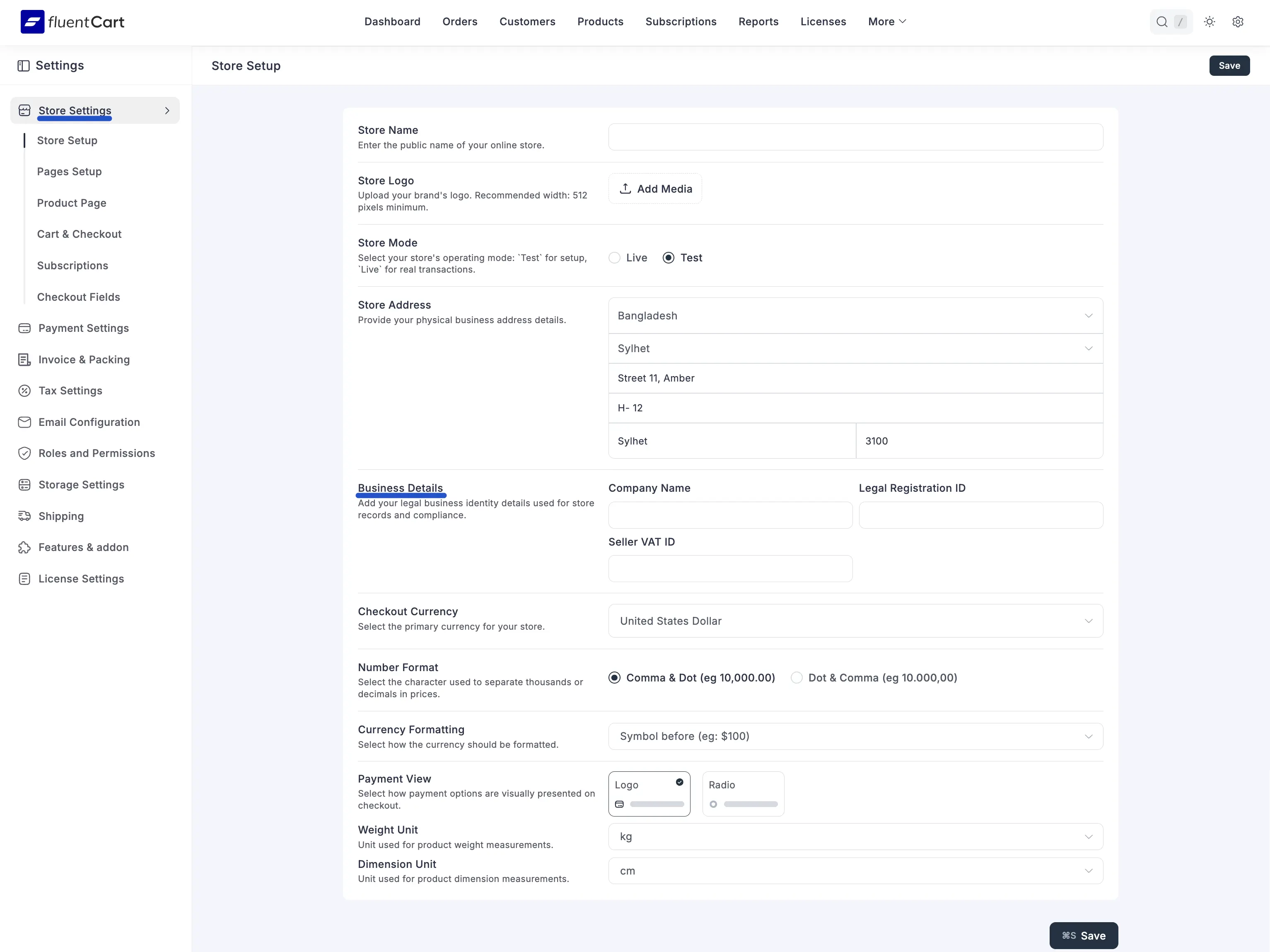Focus the Company Name input field

730,515
